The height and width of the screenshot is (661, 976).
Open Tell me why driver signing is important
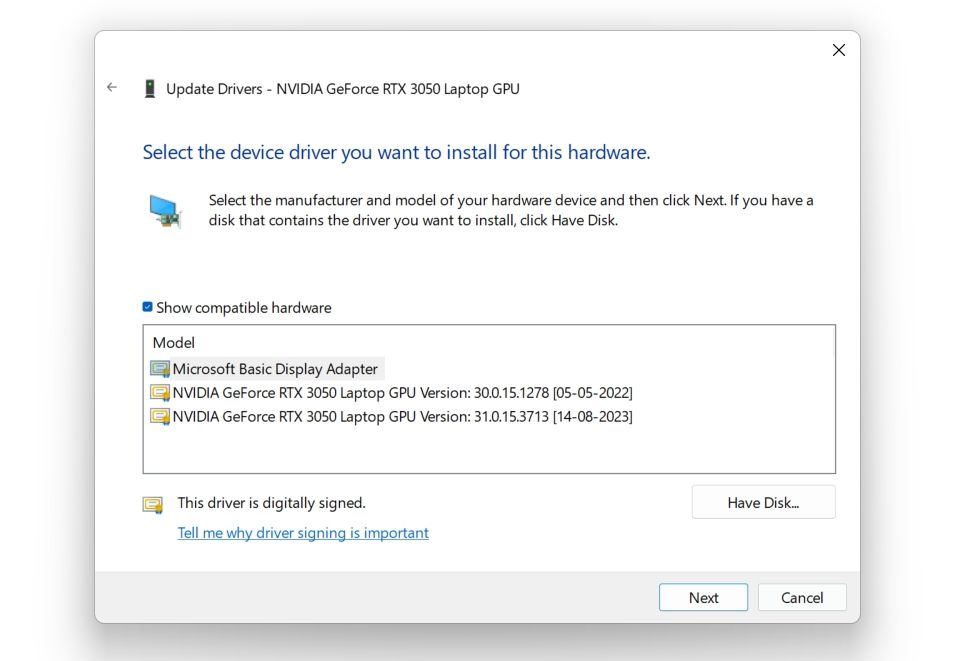click(x=303, y=533)
